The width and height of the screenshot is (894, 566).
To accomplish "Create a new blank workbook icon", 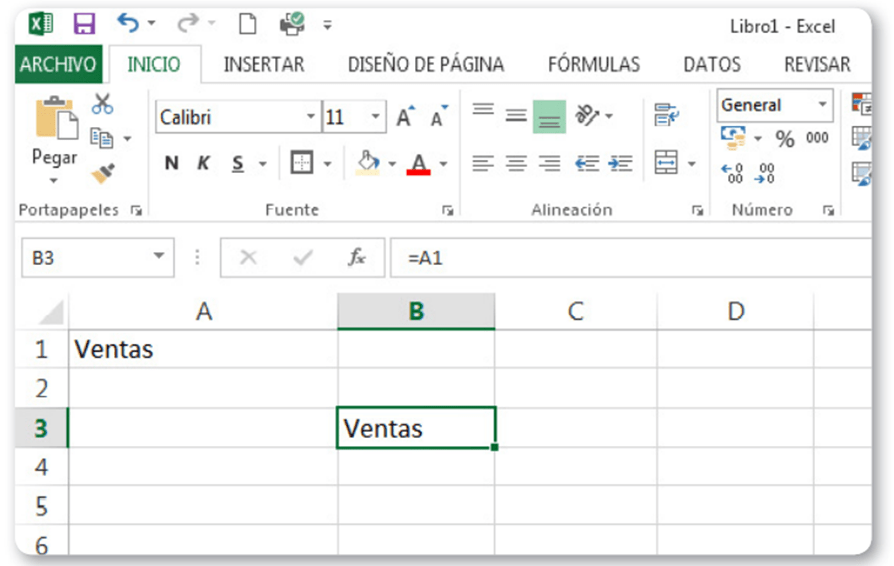I will click(x=247, y=25).
